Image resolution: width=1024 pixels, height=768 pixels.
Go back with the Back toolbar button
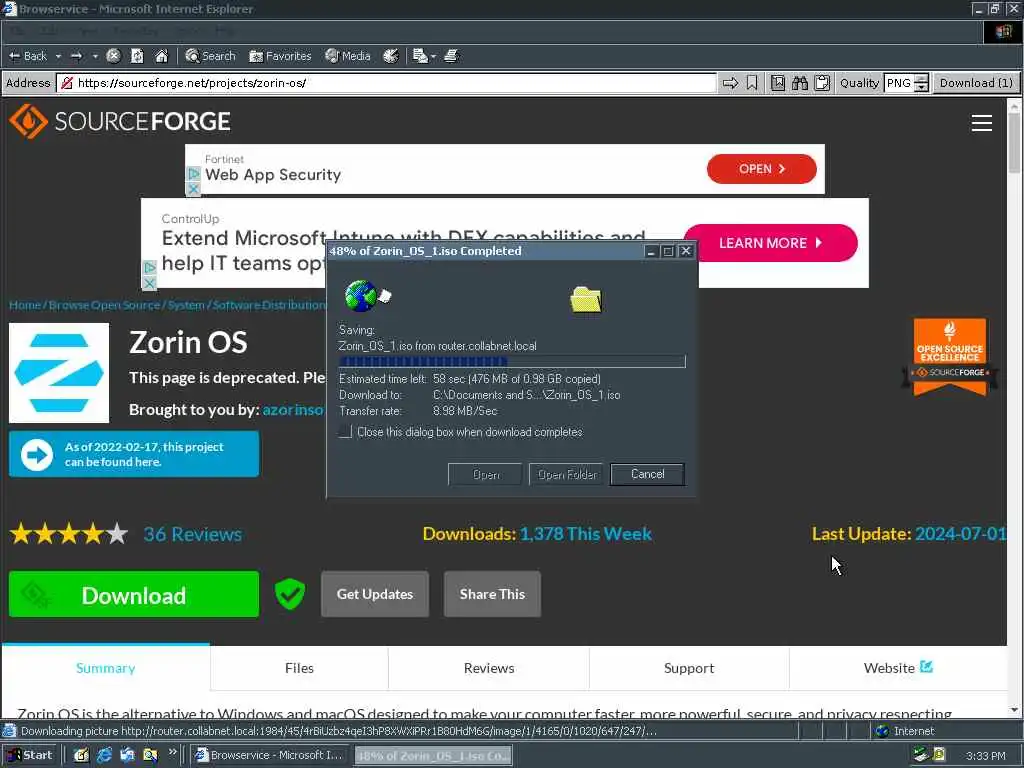point(28,56)
